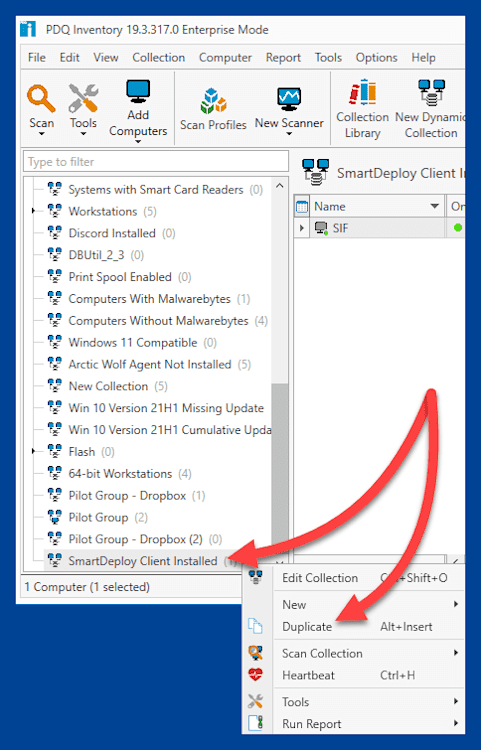Image resolution: width=481 pixels, height=750 pixels.
Task: Click the Add Computers monitor icon
Action: point(138,92)
